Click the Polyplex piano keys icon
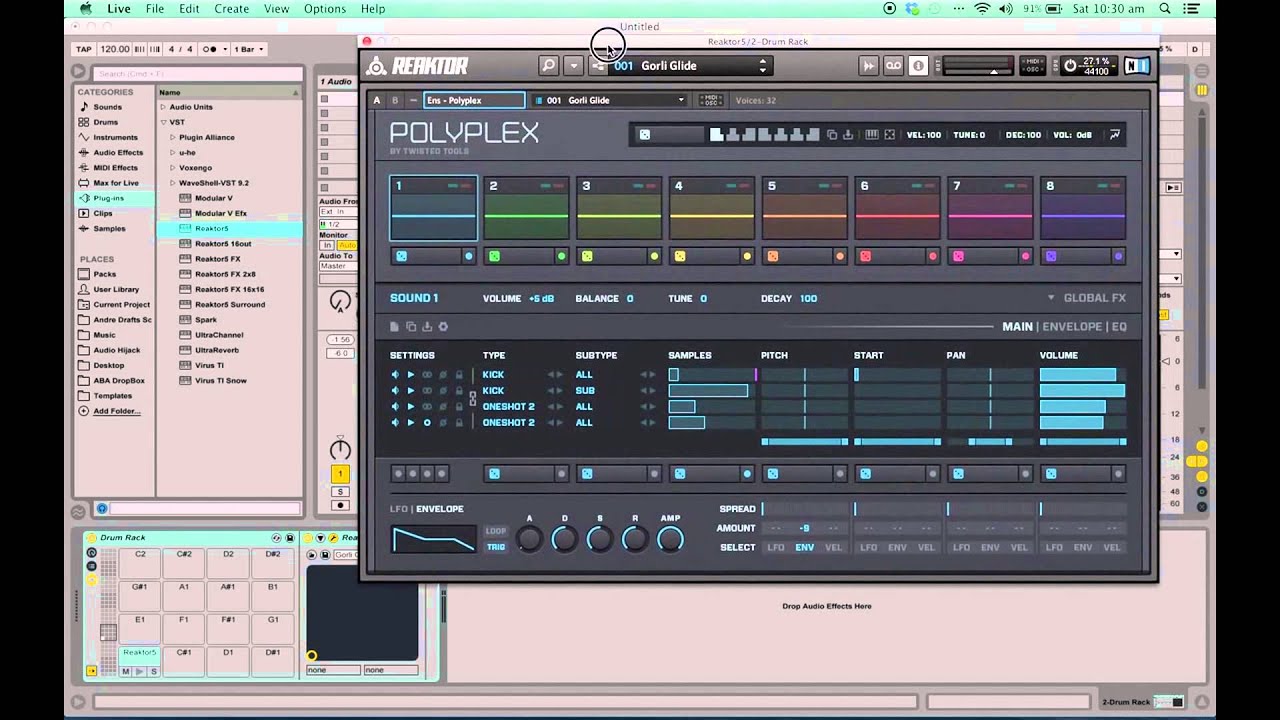This screenshot has width=1280, height=720. click(x=871, y=135)
